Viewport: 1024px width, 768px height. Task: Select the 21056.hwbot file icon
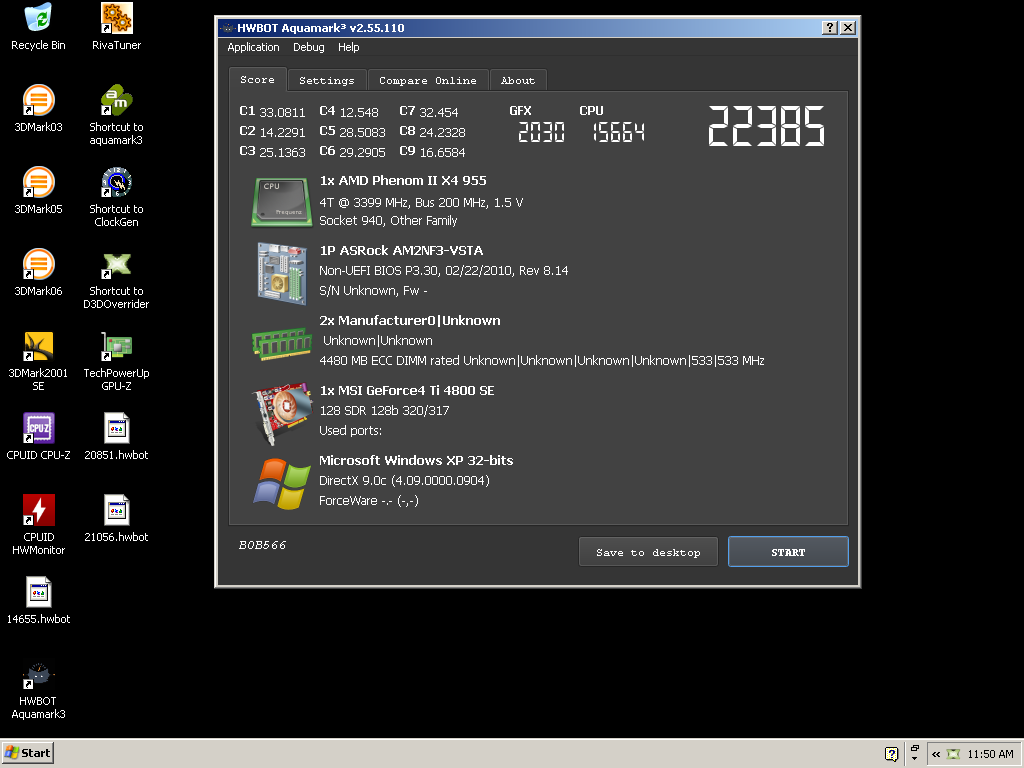click(x=116, y=519)
